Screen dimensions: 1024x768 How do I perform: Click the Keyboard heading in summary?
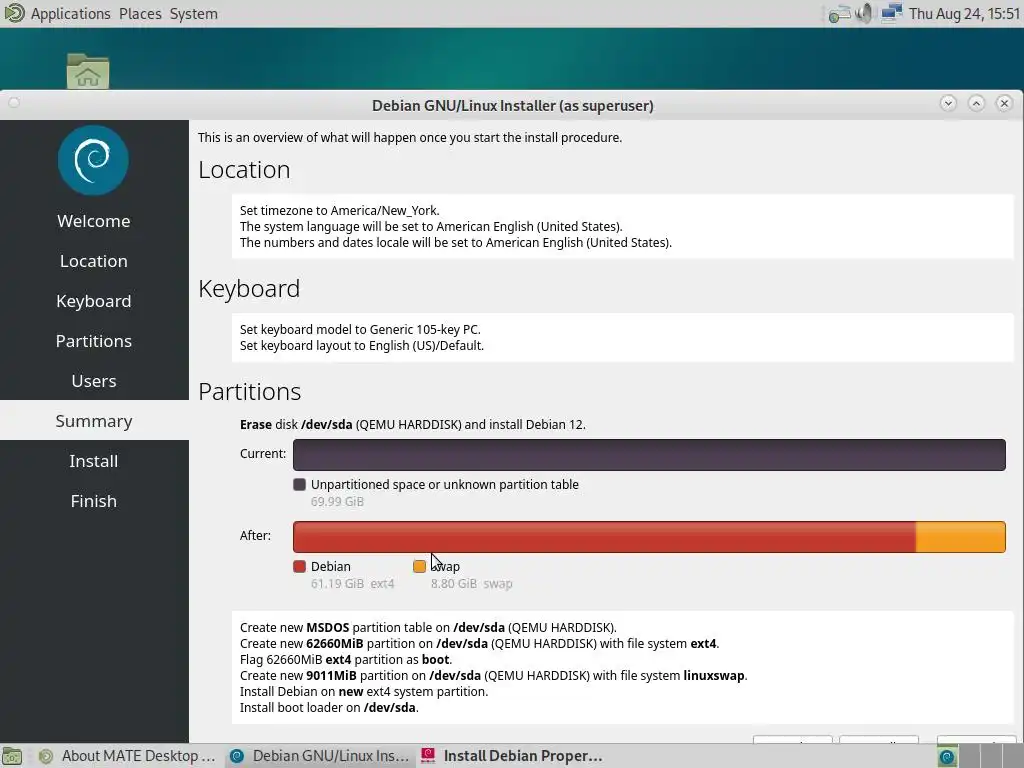coord(249,289)
